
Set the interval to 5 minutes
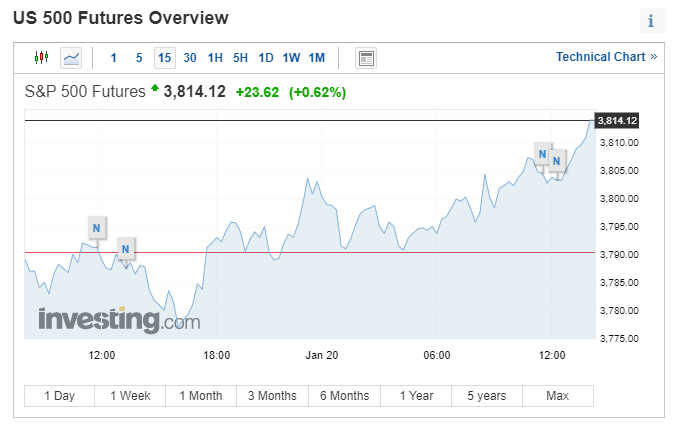[139, 58]
